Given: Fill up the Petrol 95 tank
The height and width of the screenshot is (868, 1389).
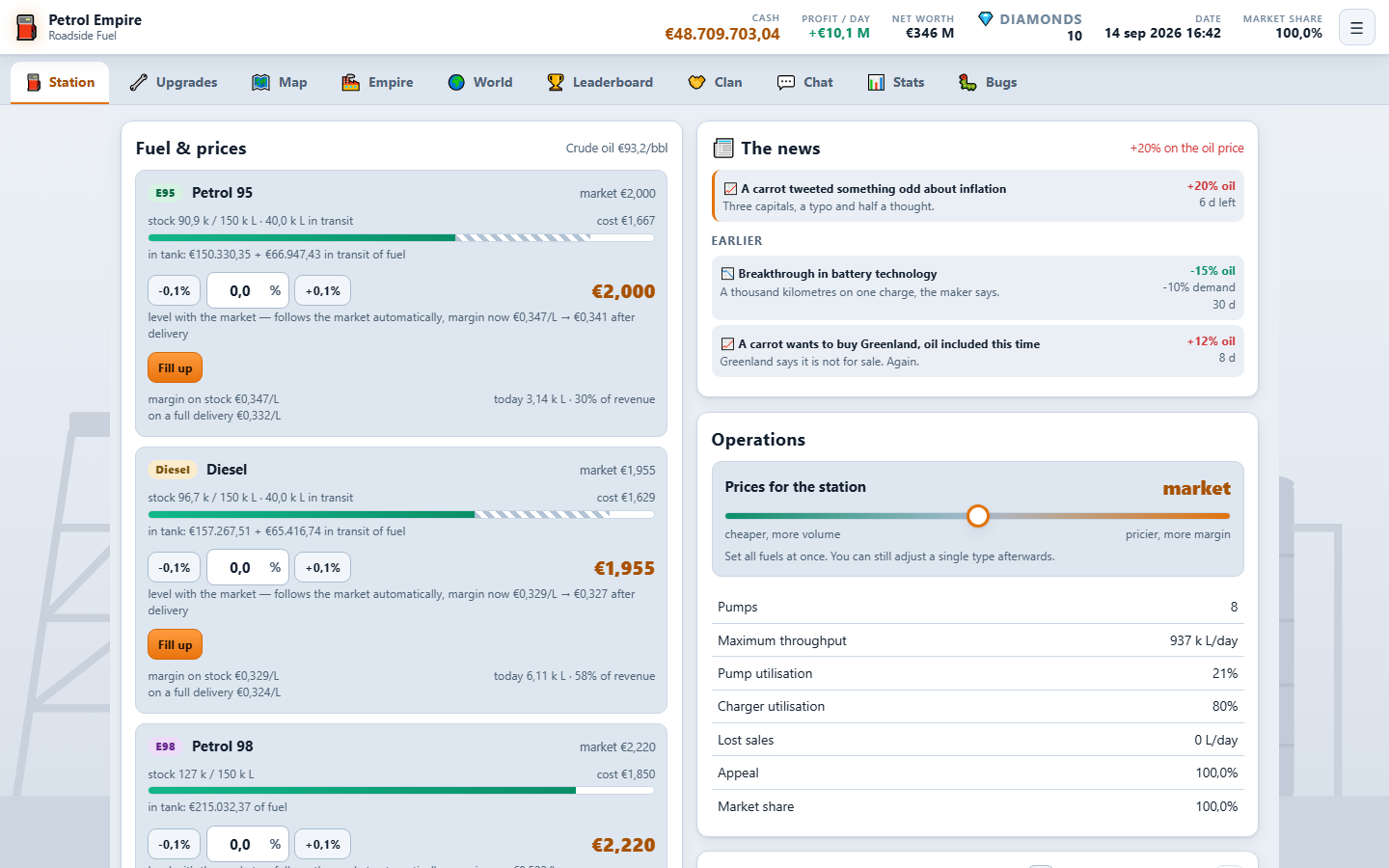Looking at the screenshot, I should [x=175, y=368].
